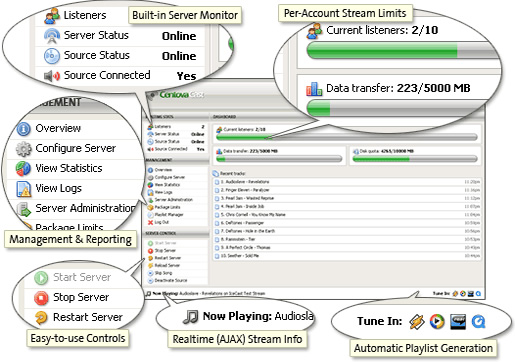Open Playlist Manager in the small dashboard sidebar

tap(169, 215)
